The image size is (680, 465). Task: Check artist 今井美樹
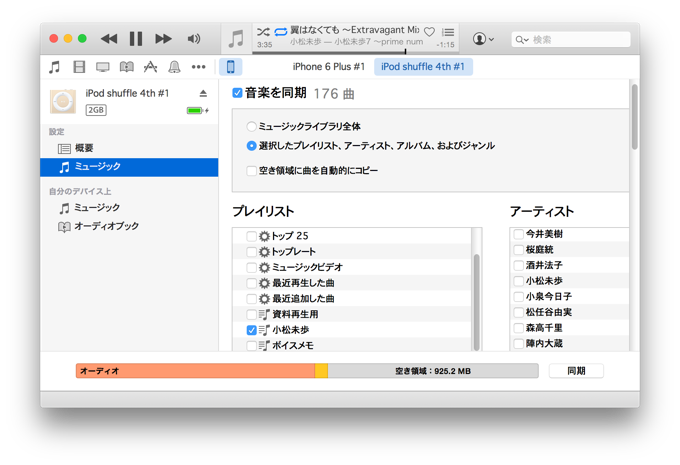click(x=518, y=234)
